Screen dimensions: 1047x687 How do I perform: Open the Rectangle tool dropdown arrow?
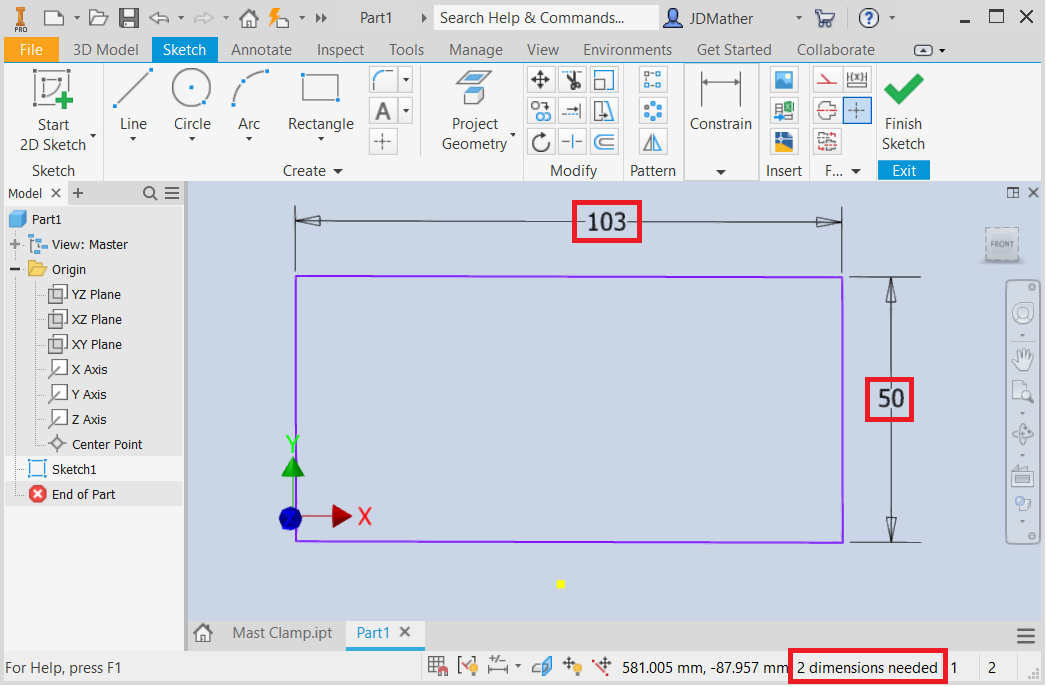[321, 140]
